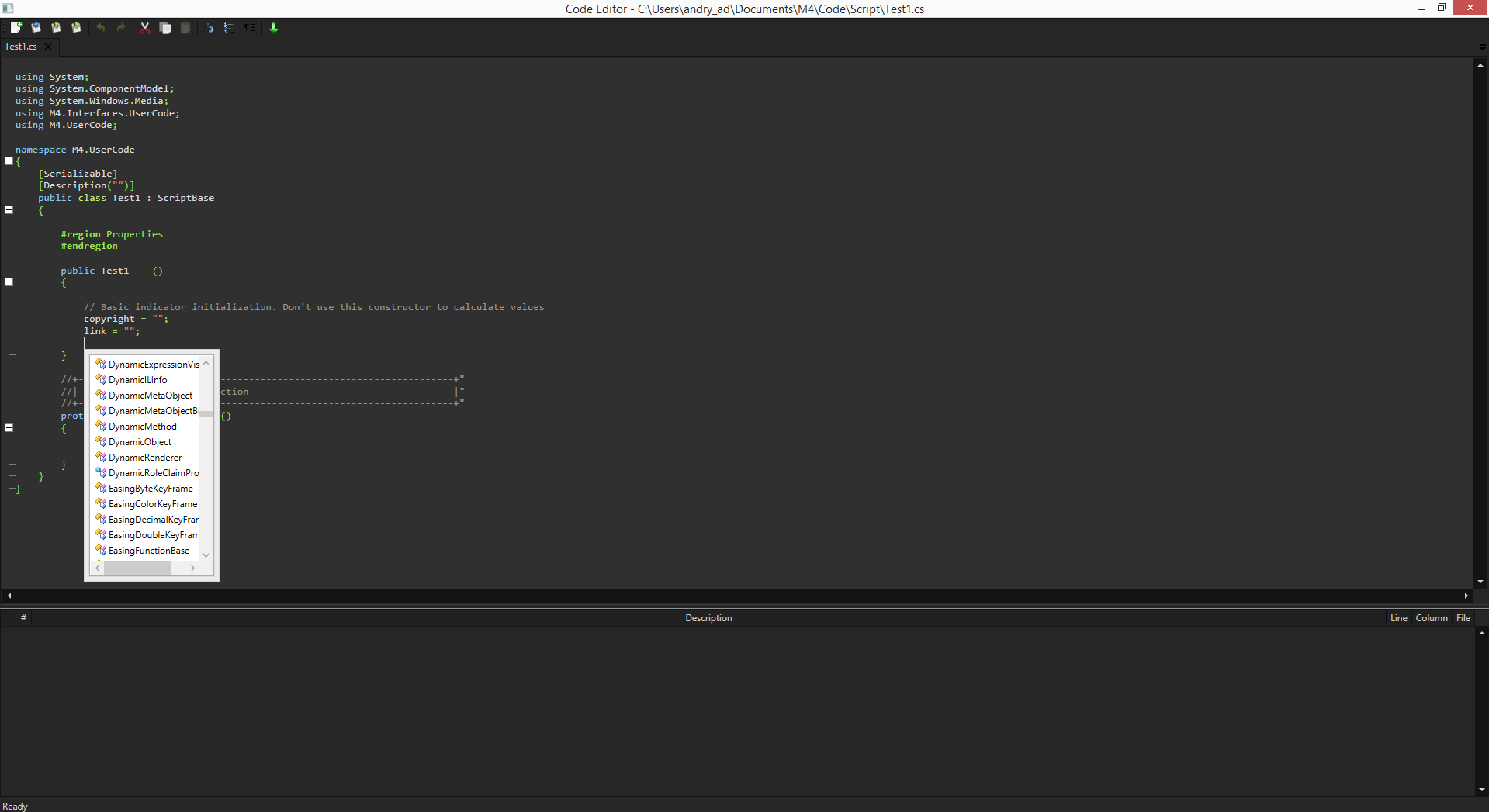Click the Undo arrow icon

[101, 28]
